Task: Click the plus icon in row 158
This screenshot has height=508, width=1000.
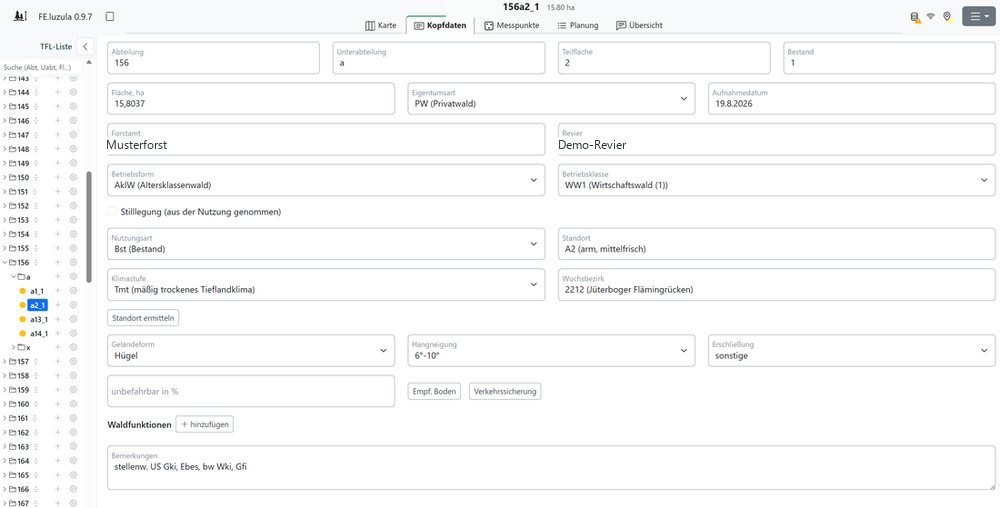Action: (57, 375)
